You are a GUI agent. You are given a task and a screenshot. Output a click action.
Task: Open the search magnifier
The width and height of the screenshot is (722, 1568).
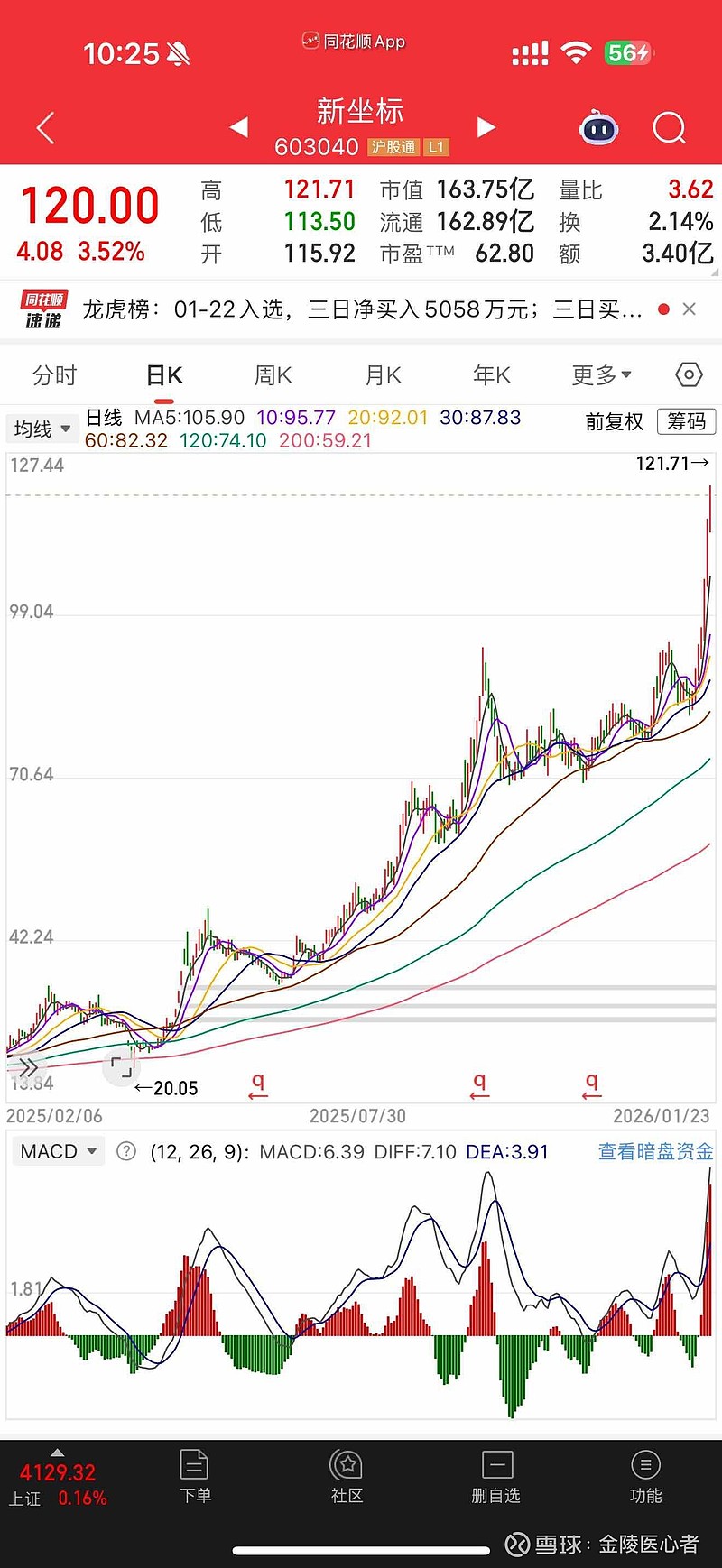(670, 128)
